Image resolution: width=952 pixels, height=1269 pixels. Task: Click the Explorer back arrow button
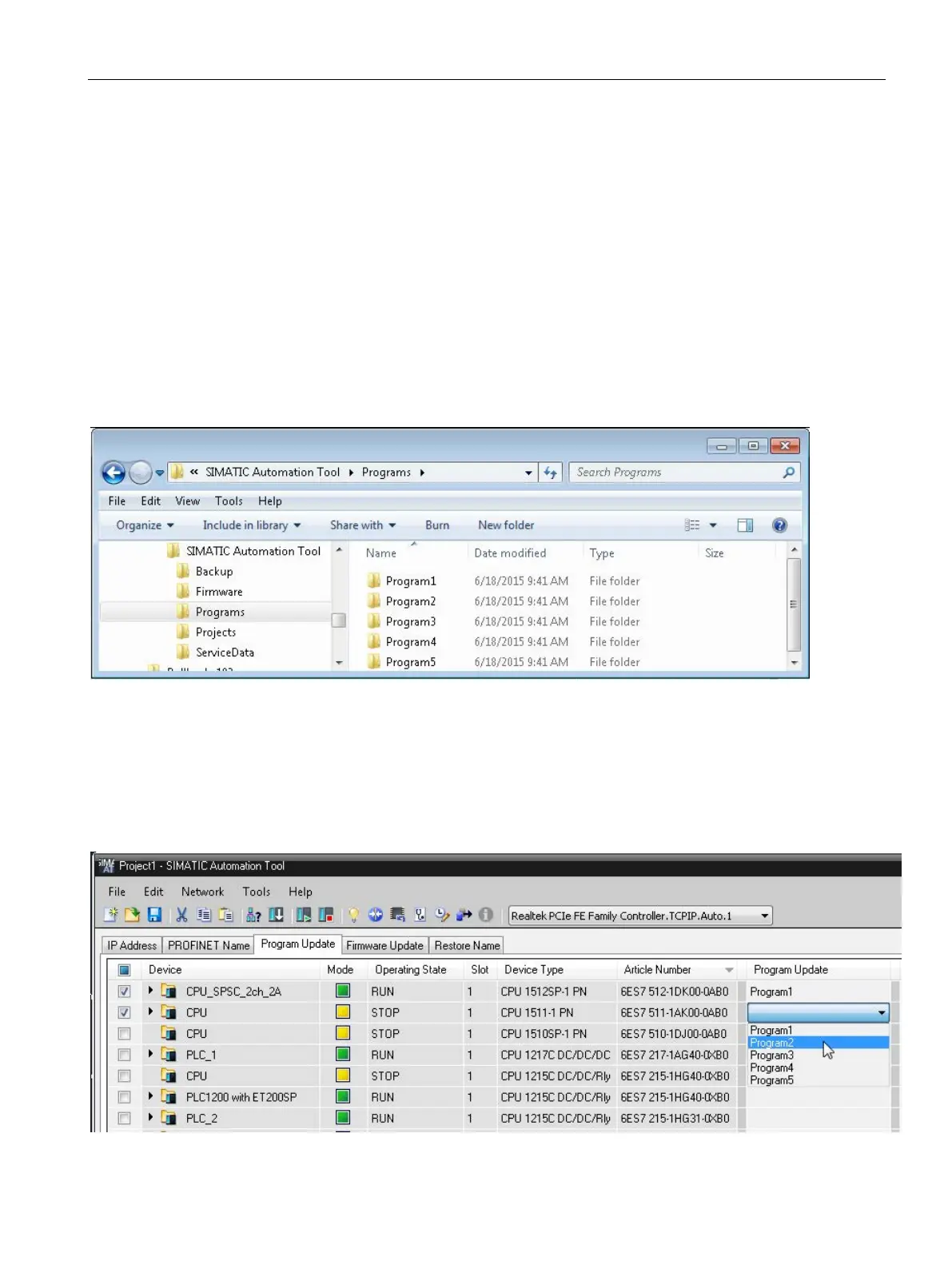[114, 473]
